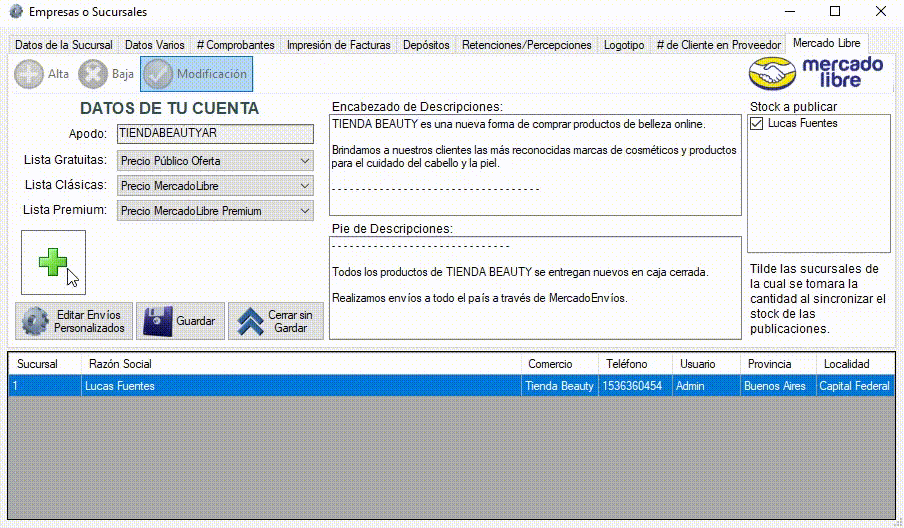Click the green plus add-account button
This screenshot has height=528, width=904.
pos(54,262)
